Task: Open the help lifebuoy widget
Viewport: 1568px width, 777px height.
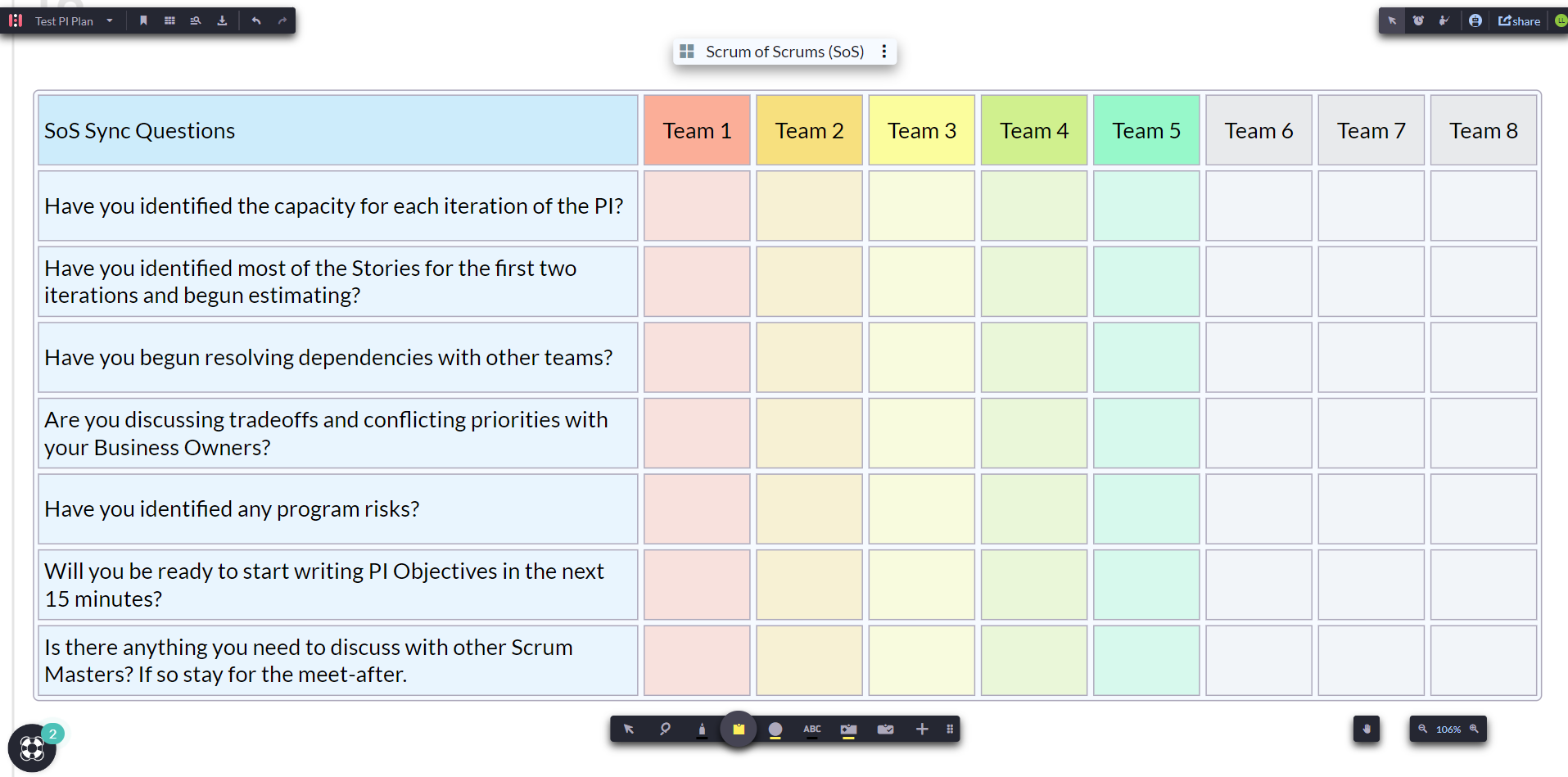Action: (x=32, y=748)
